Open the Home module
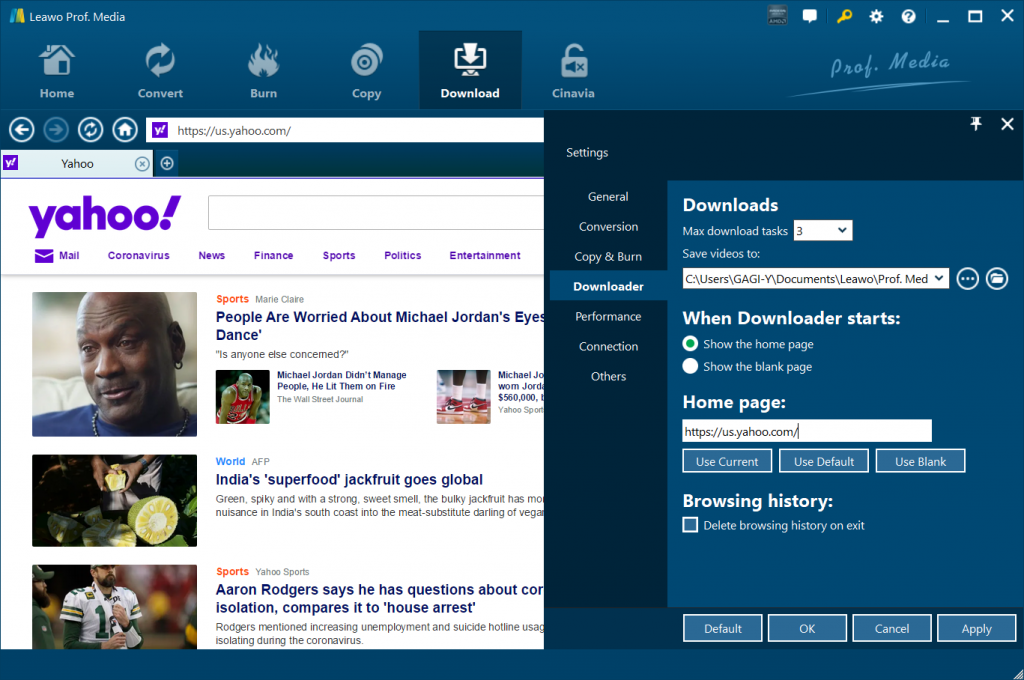The height and width of the screenshot is (680, 1024). coord(57,71)
